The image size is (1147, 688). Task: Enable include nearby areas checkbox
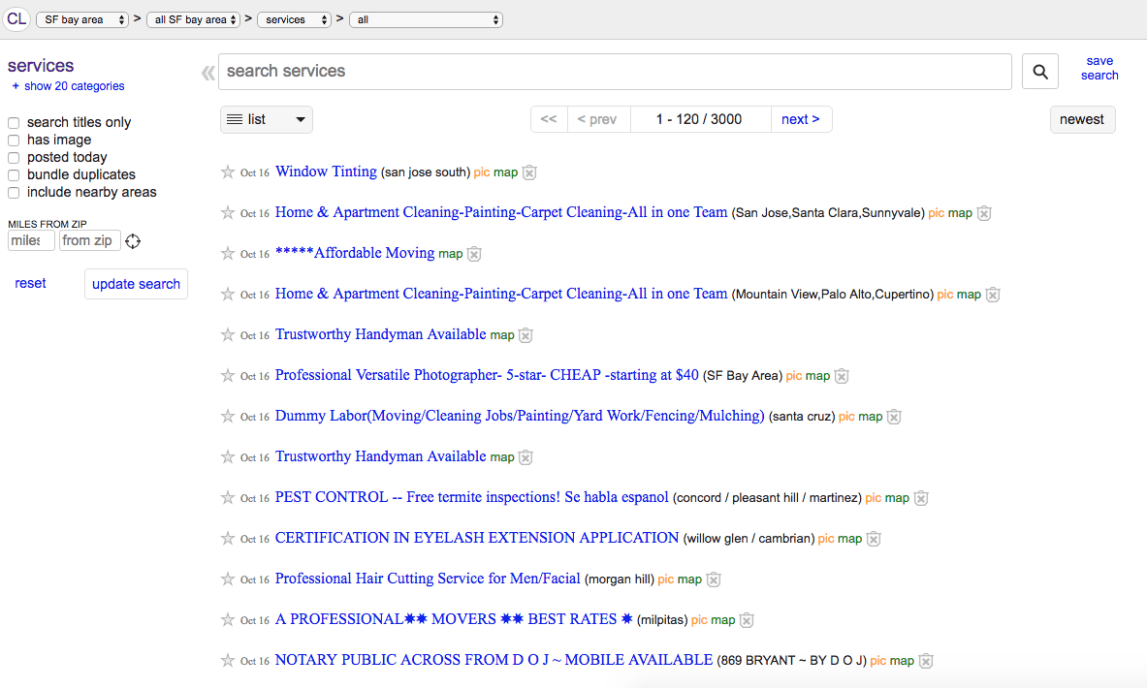pos(13,193)
